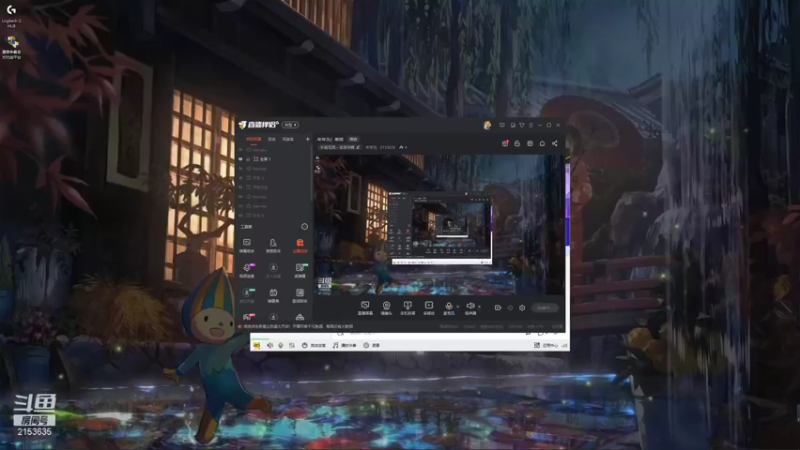Click the music note item in white bar
The height and width of the screenshot is (450, 800).
[x=344, y=345]
